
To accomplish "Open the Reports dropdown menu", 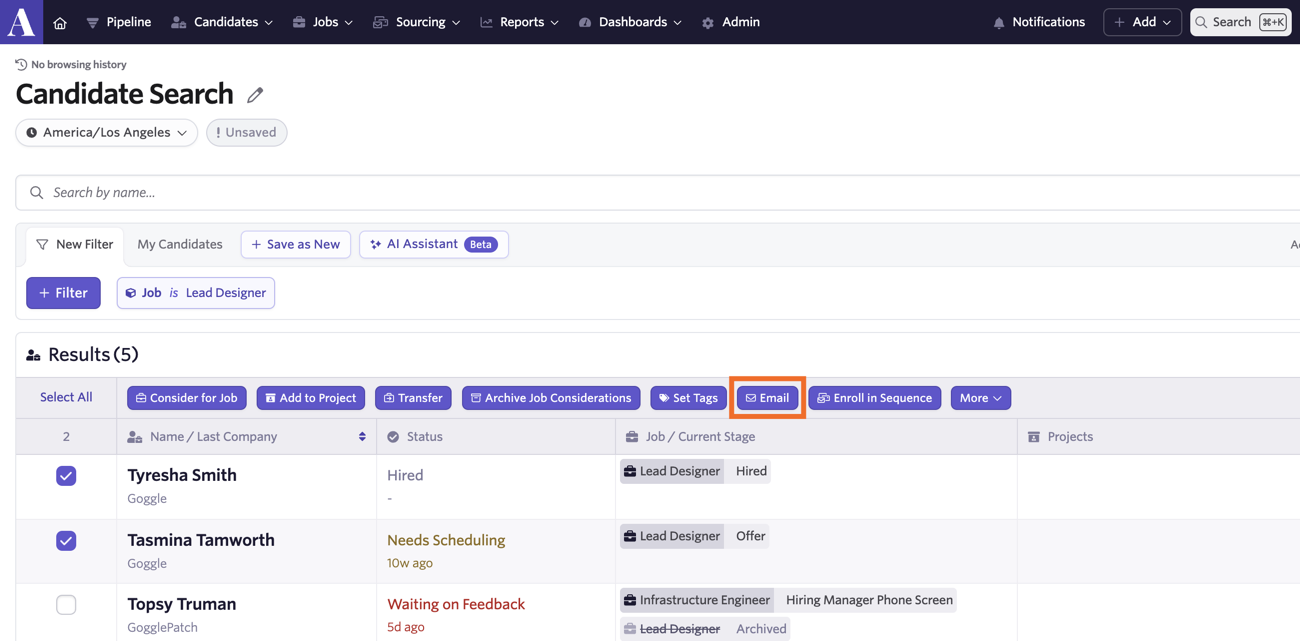I will point(519,22).
